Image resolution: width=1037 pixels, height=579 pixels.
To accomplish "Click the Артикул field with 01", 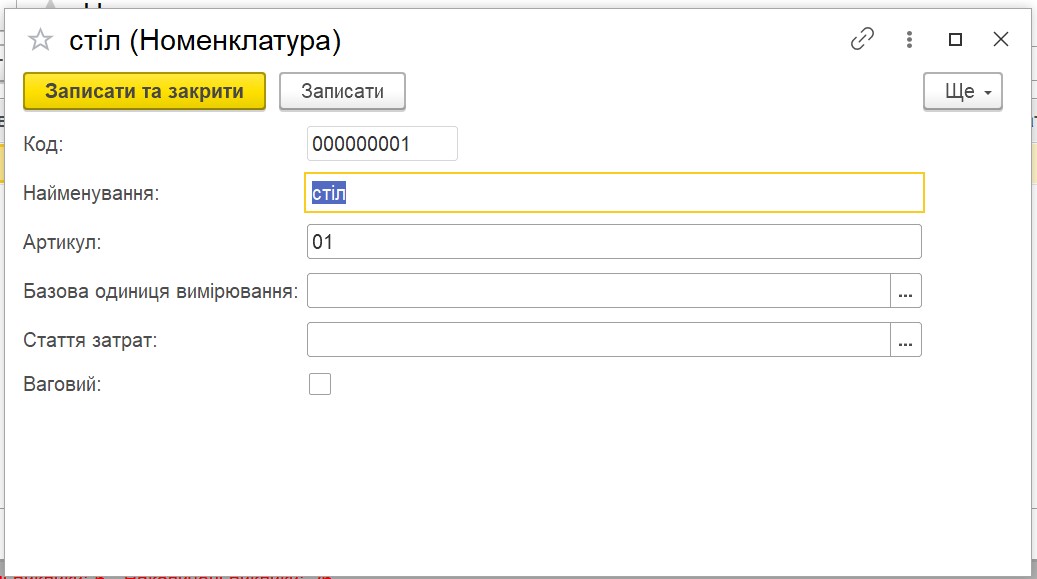I will click(614, 242).
